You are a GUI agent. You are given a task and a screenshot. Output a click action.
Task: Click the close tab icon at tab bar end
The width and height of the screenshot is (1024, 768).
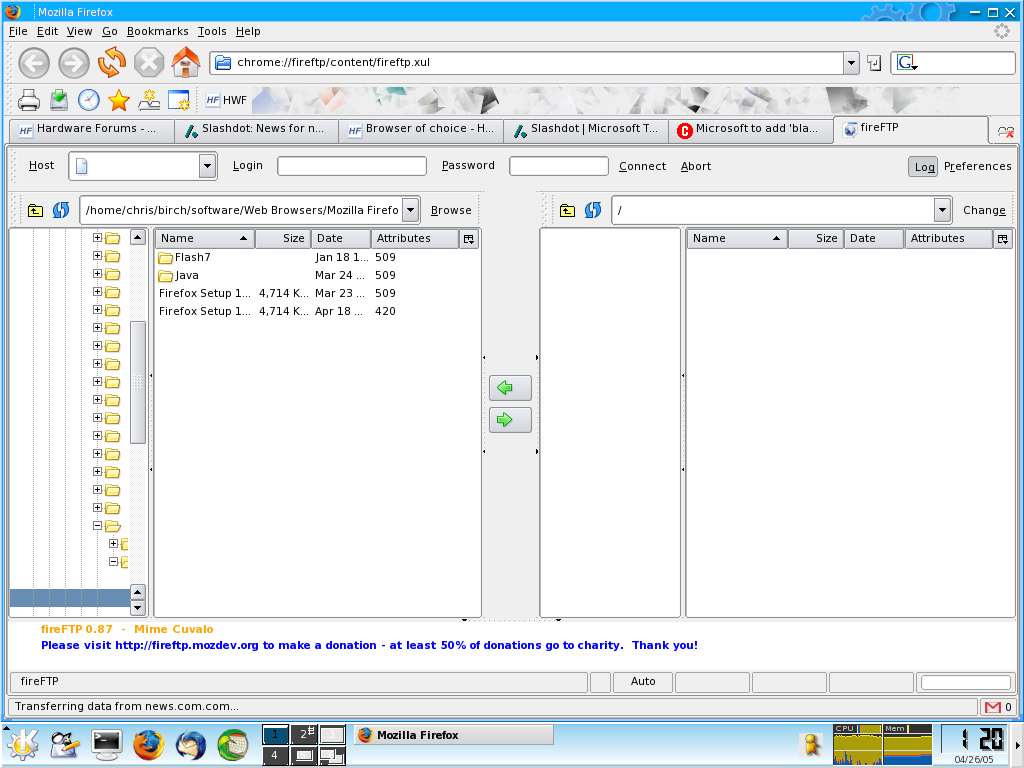[1006, 132]
